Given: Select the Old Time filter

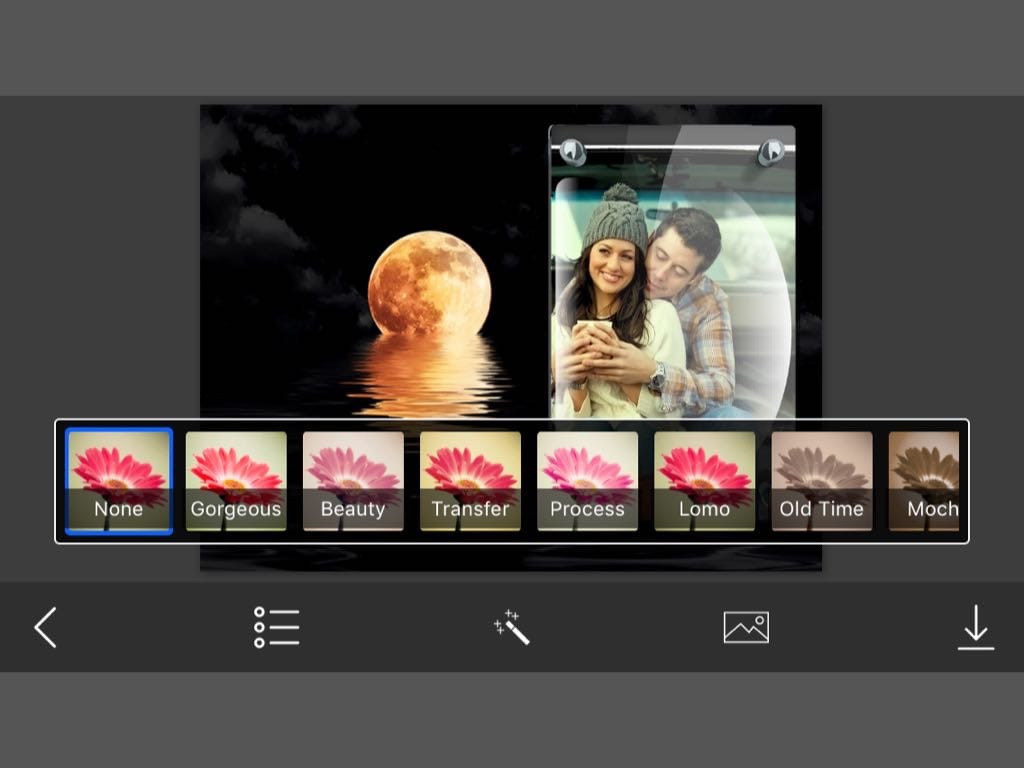Looking at the screenshot, I should pos(821,481).
